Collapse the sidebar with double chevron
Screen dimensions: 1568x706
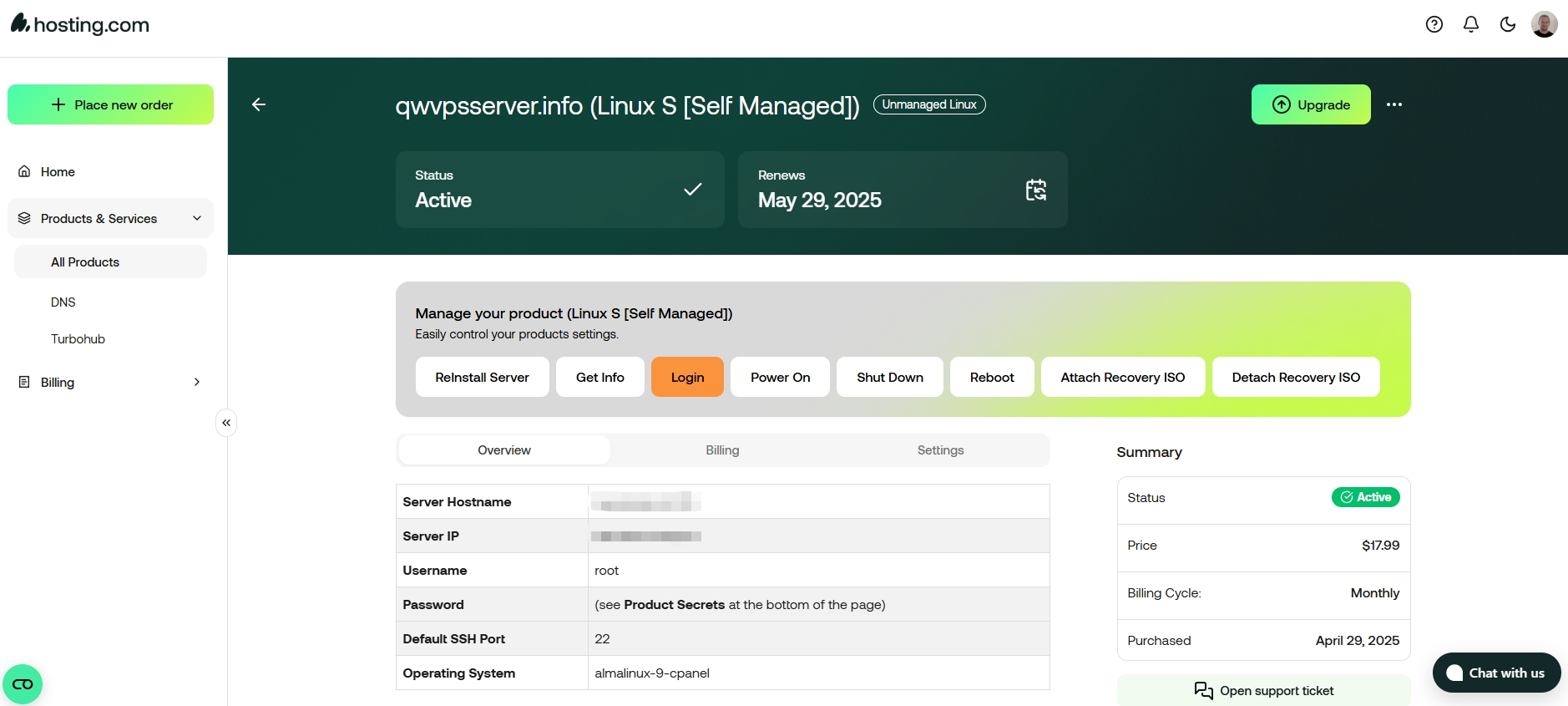pyautogui.click(x=226, y=423)
